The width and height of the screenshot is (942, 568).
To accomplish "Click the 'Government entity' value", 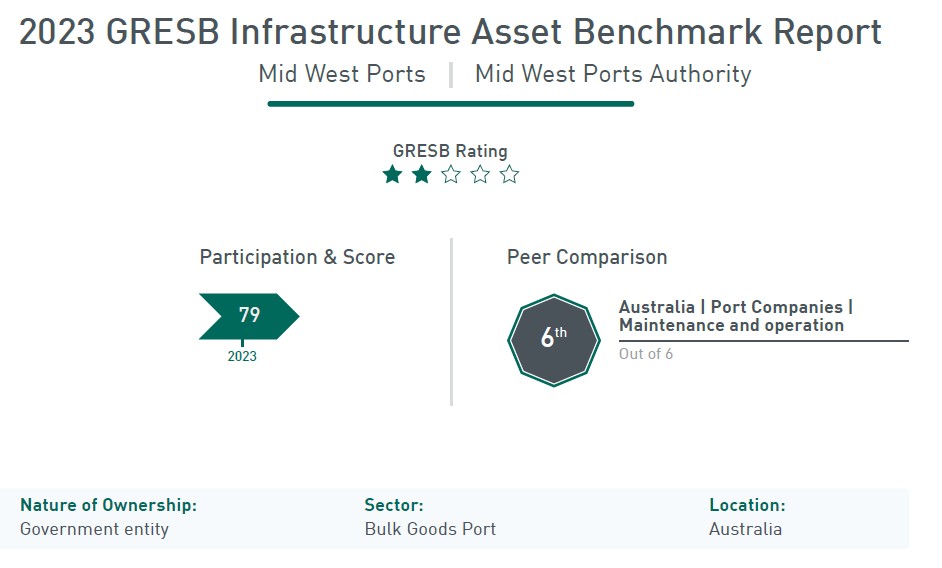I will [94, 529].
